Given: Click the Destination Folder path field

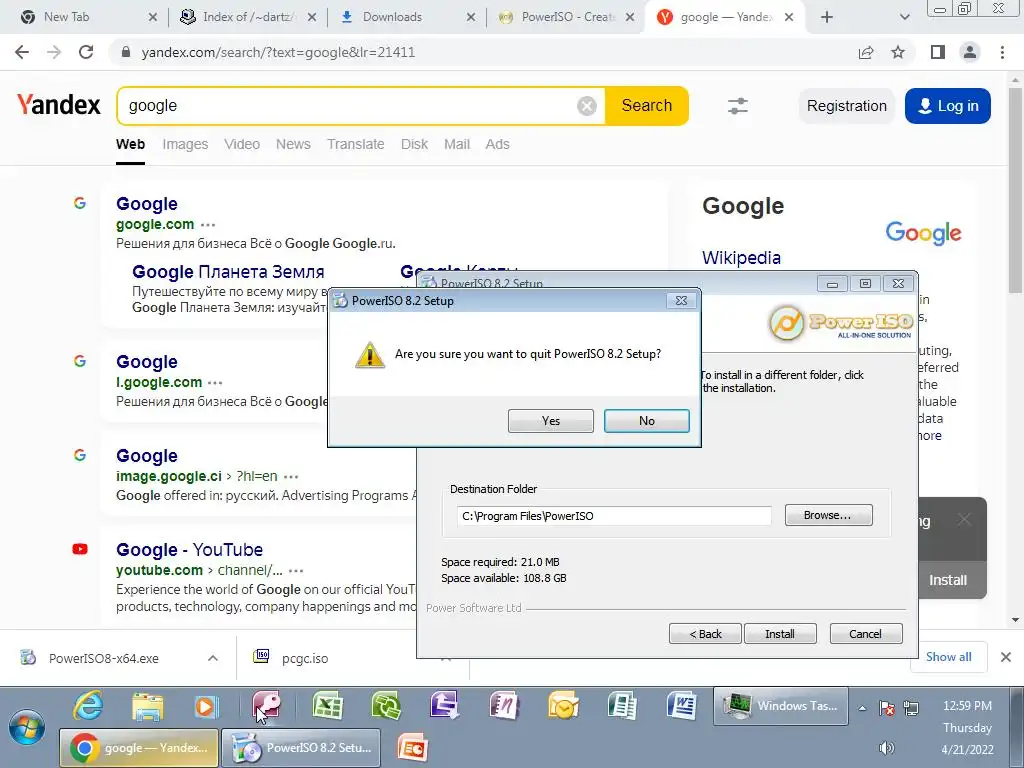Looking at the screenshot, I should pos(614,516).
